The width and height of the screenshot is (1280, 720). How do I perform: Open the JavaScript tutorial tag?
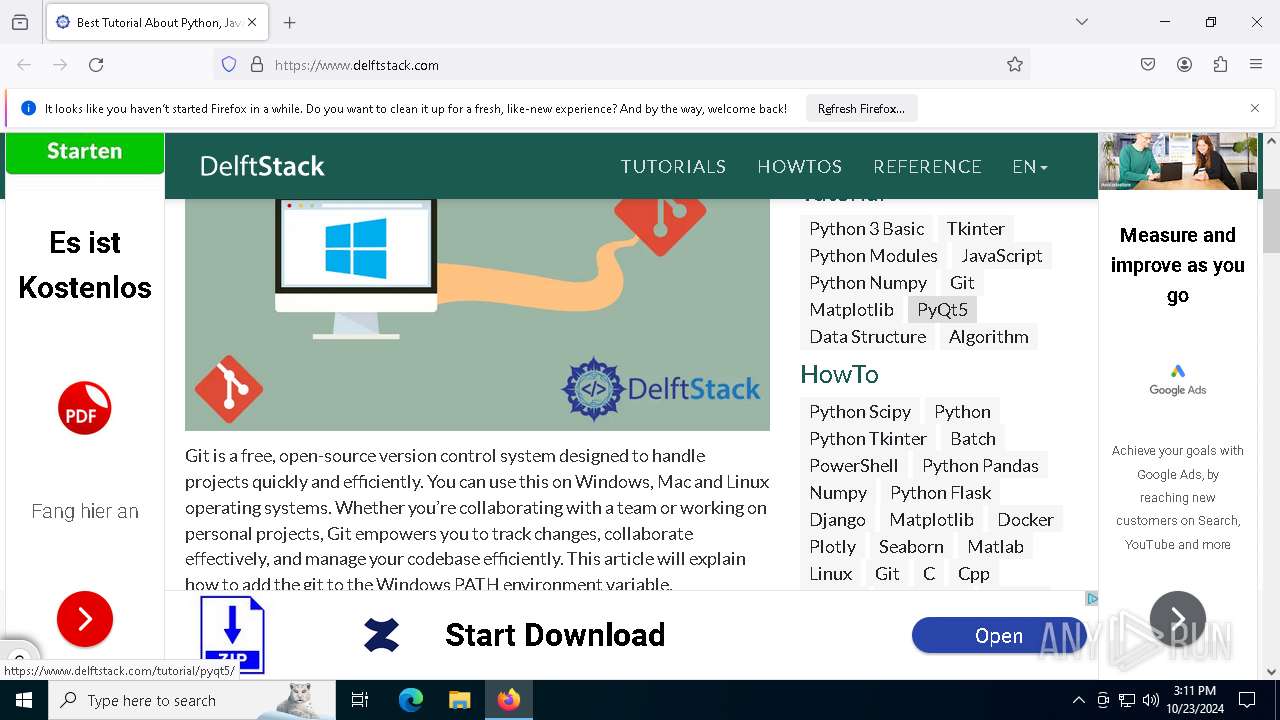(1002, 256)
